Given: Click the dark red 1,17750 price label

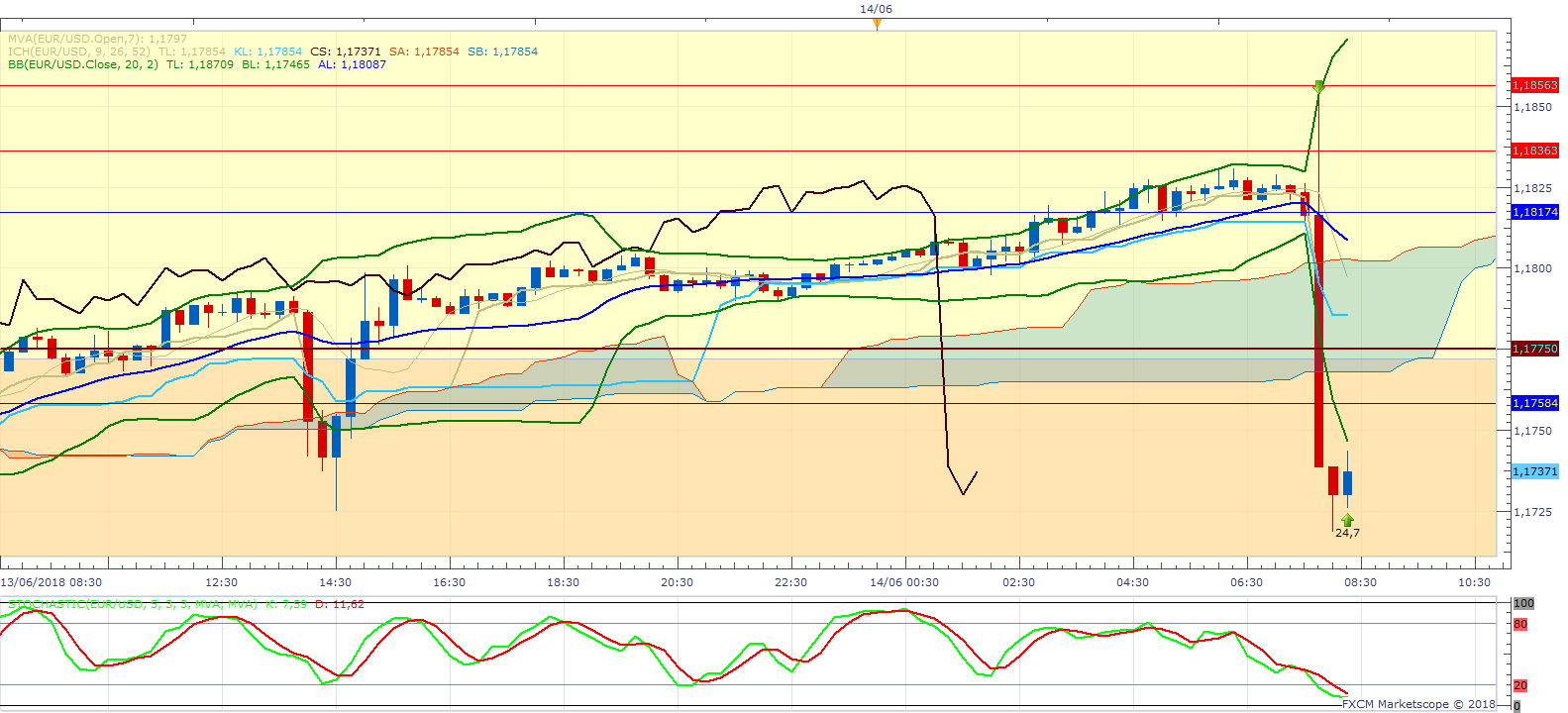Looking at the screenshot, I should tap(1534, 349).
